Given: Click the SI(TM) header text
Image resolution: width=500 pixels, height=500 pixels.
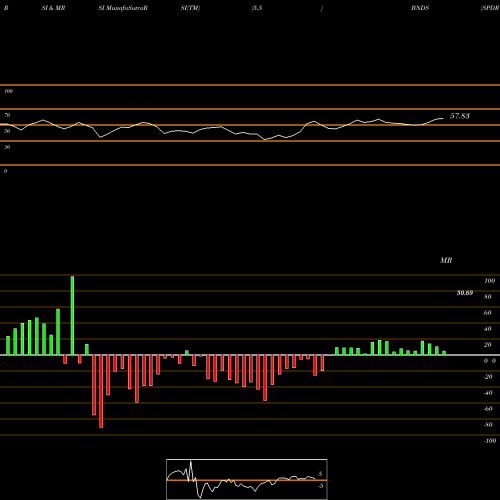Looking at the screenshot, I should pos(190,8).
